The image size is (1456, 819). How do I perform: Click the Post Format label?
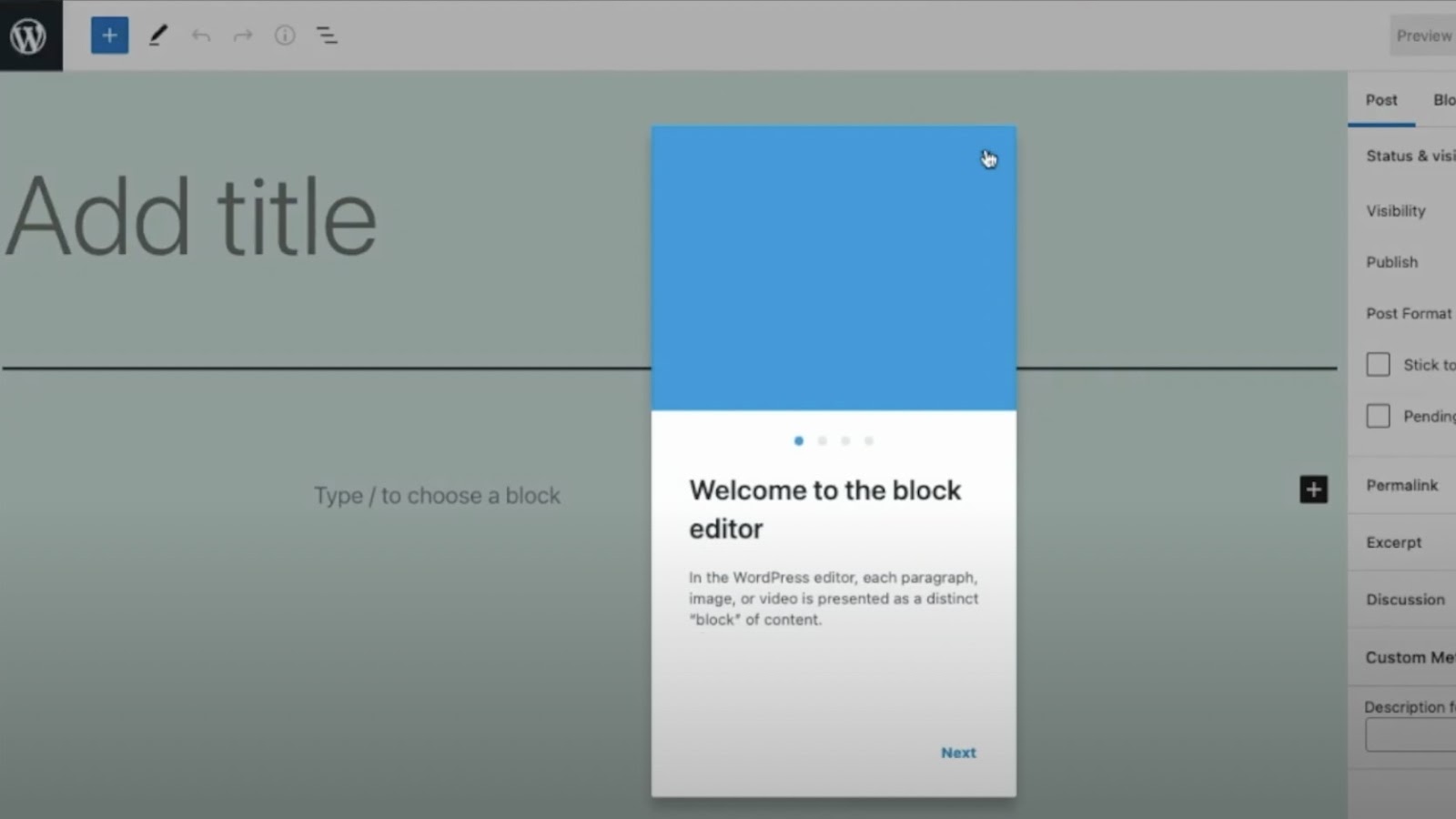(x=1409, y=313)
